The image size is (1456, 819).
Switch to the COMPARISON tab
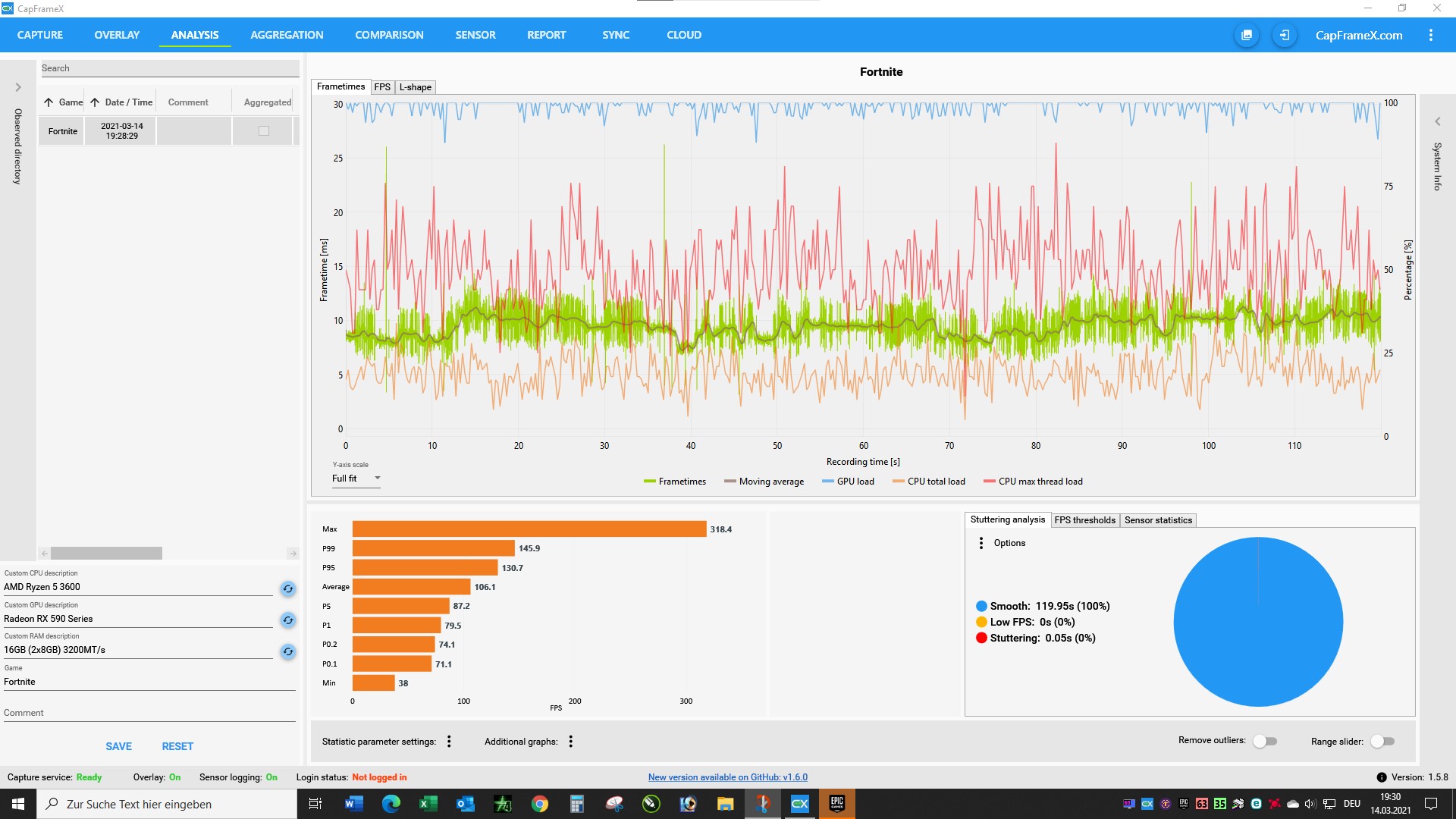click(x=389, y=35)
